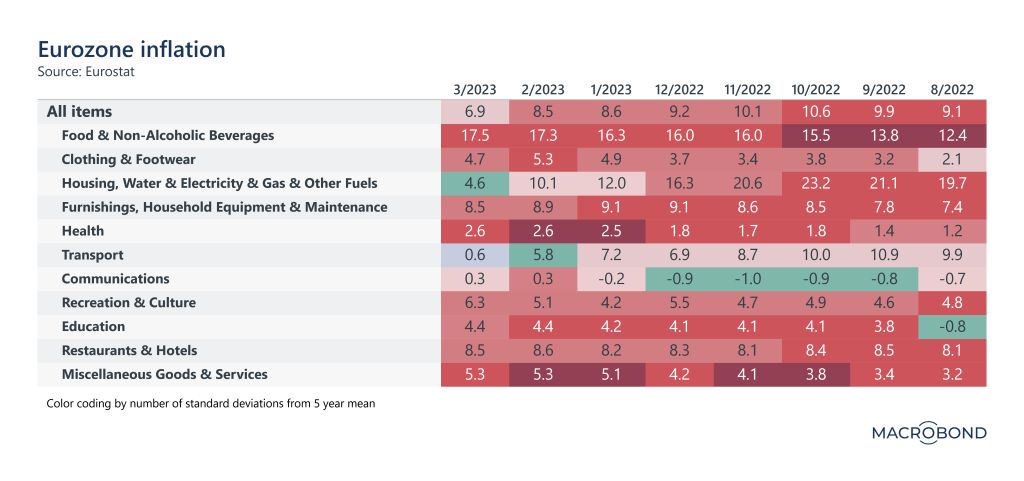Click the Source: Eurostat text

pos(84,71)
